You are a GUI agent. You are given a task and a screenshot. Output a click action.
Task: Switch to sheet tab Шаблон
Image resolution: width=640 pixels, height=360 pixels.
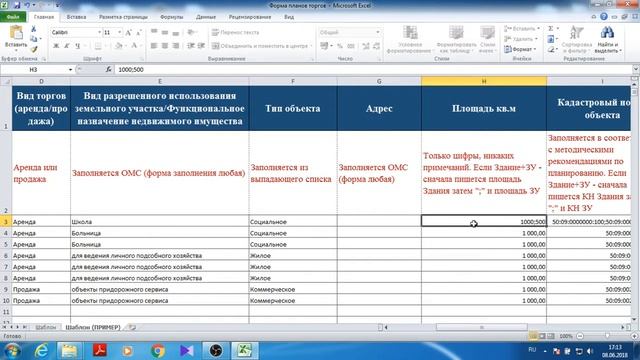click(x=46, y=327)
